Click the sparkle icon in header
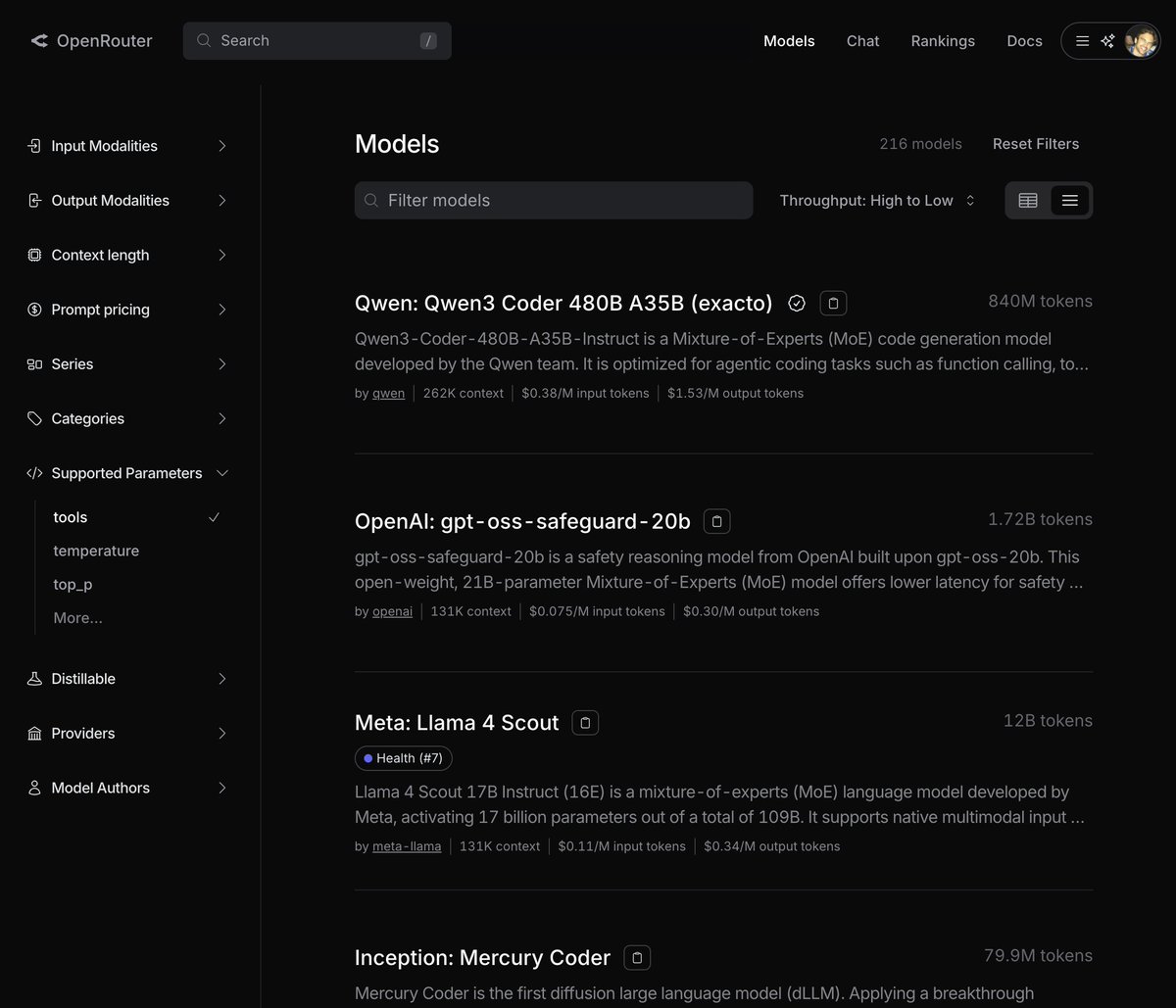Screen dimensions: 1176x1008 (x=1107, y=41)
